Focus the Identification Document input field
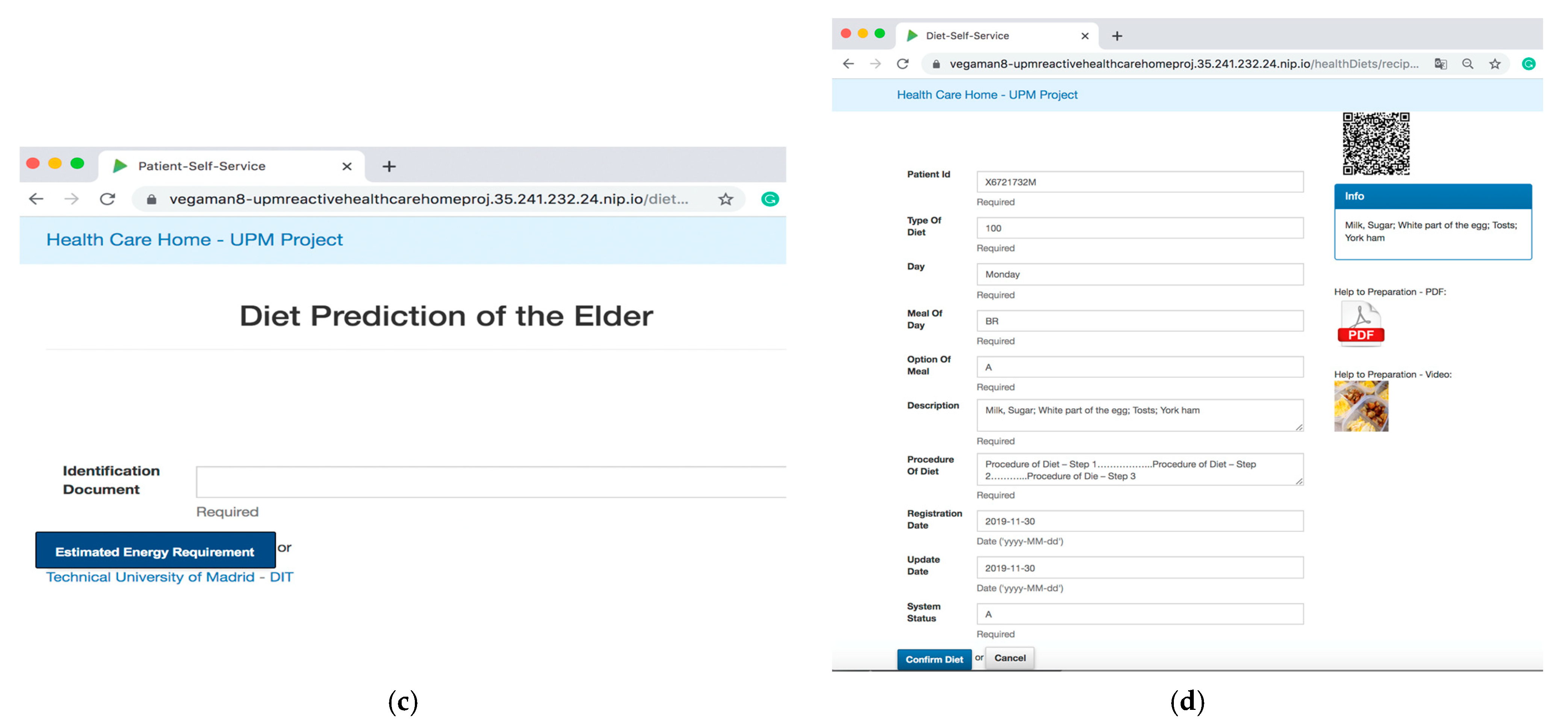1568x726 pixels. 491,482
